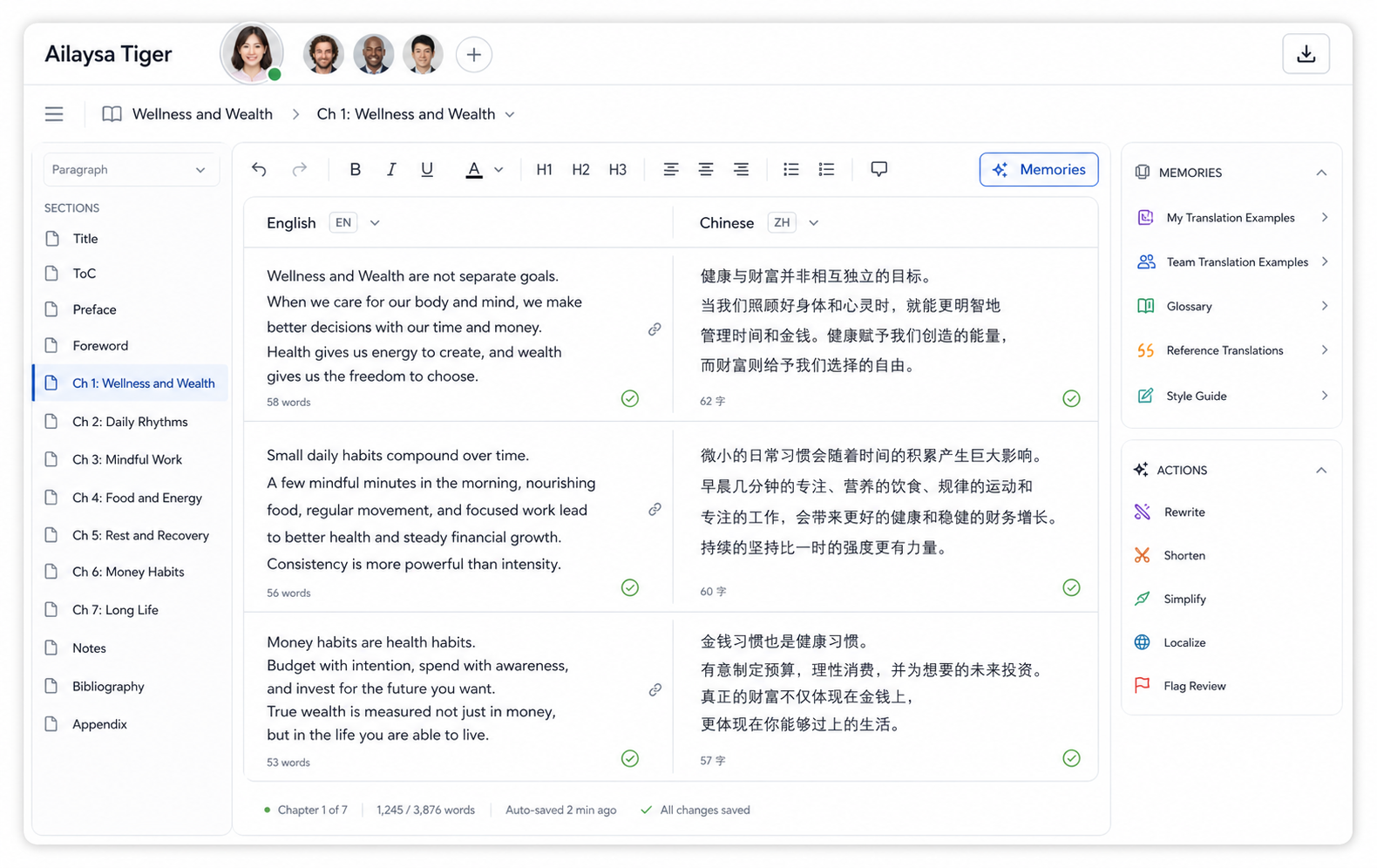Apply H3 heading style
Image resolution: width=1377 pixels, height=868 pixels.
(x=617, y=169)
